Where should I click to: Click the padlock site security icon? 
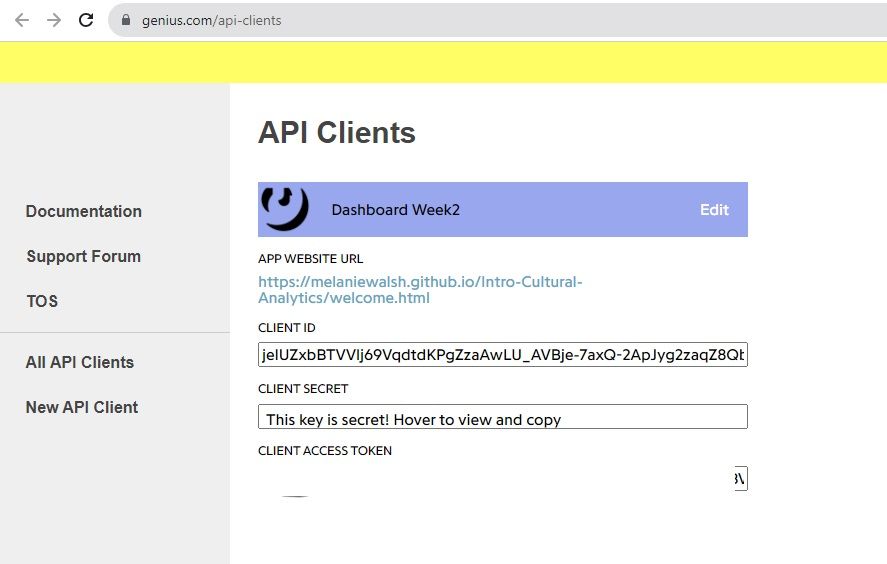pos(126,20)
